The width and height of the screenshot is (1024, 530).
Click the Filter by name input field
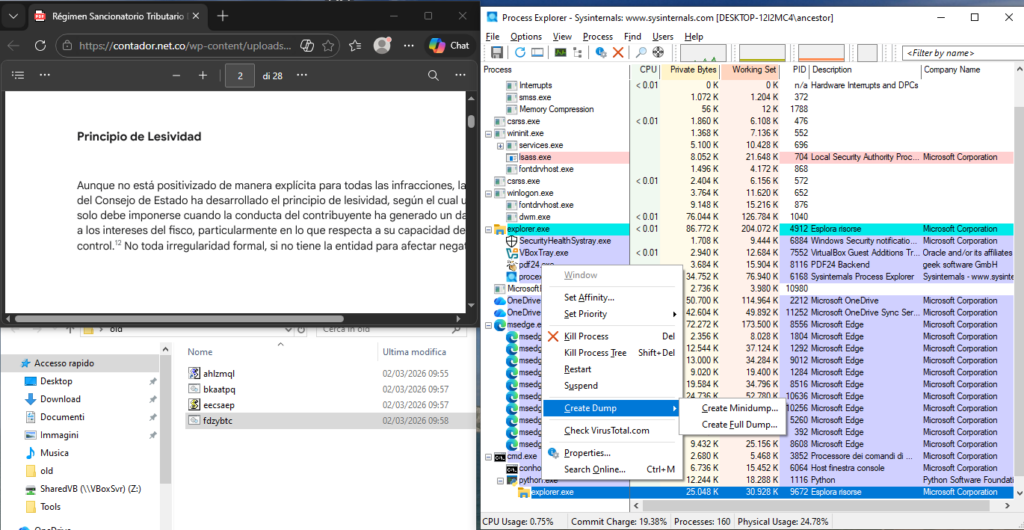958,52
